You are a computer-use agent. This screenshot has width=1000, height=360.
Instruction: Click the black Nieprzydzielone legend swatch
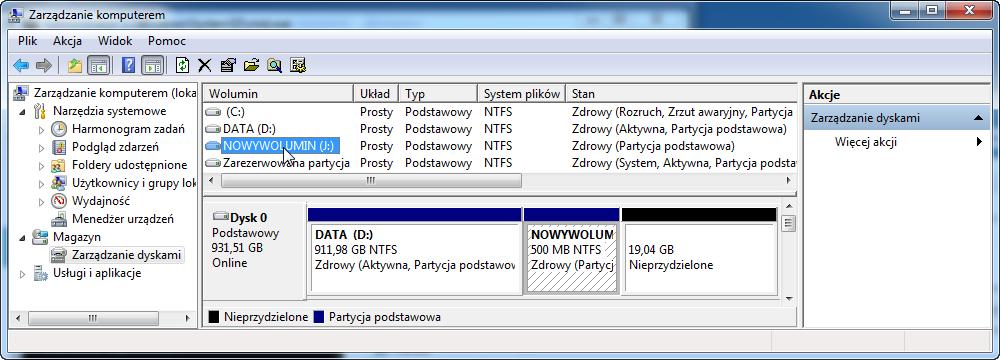click(214, 317)
